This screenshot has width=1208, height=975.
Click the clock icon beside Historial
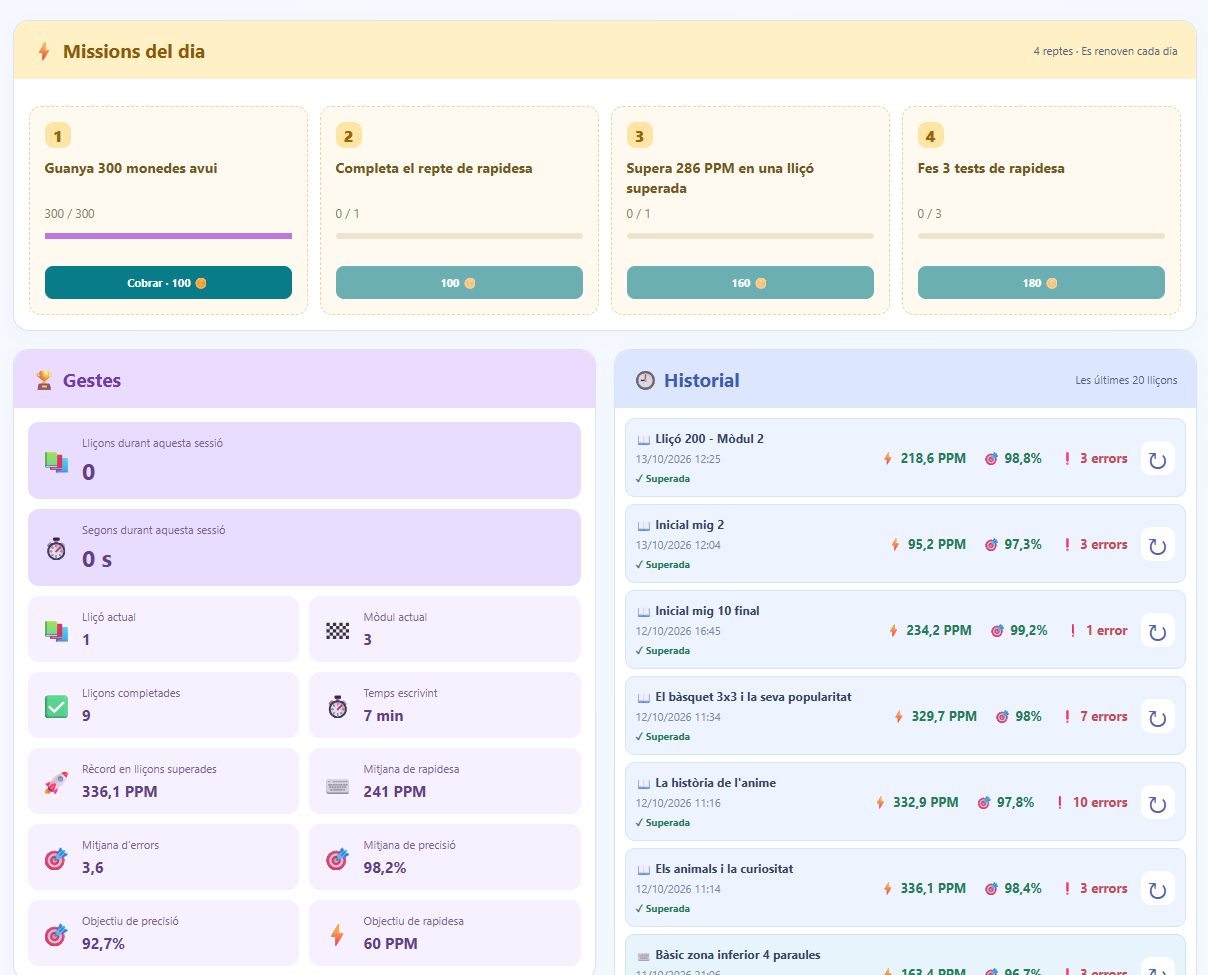pyautogui.click(x=645, y=380)
